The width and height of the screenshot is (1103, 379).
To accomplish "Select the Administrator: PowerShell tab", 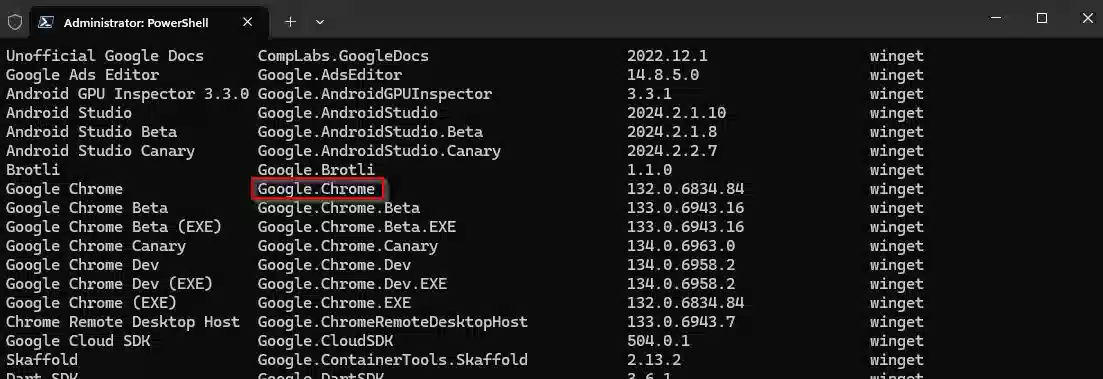I will coord(149,22).
